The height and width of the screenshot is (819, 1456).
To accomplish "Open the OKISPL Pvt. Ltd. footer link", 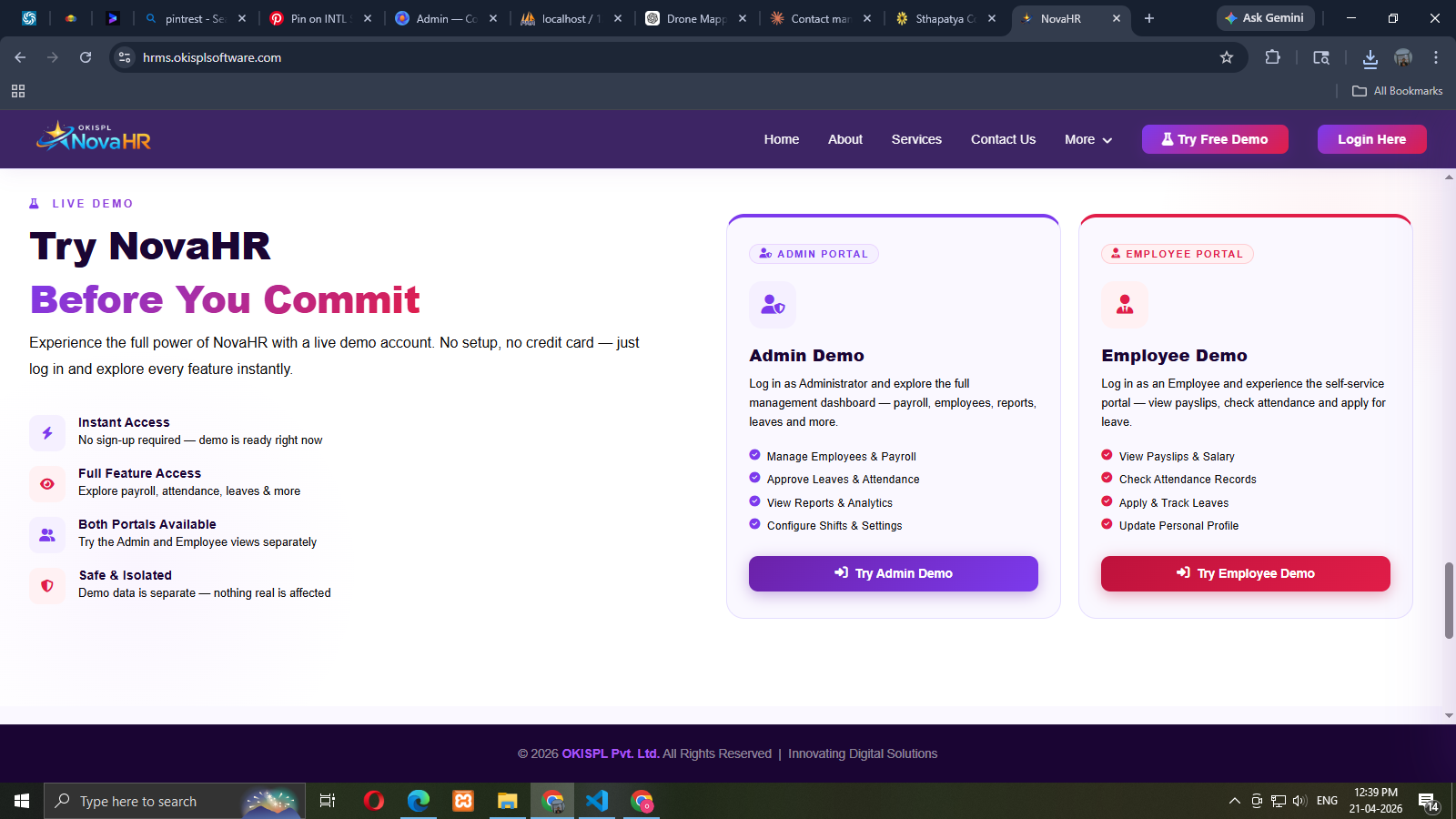I will 611,753.
